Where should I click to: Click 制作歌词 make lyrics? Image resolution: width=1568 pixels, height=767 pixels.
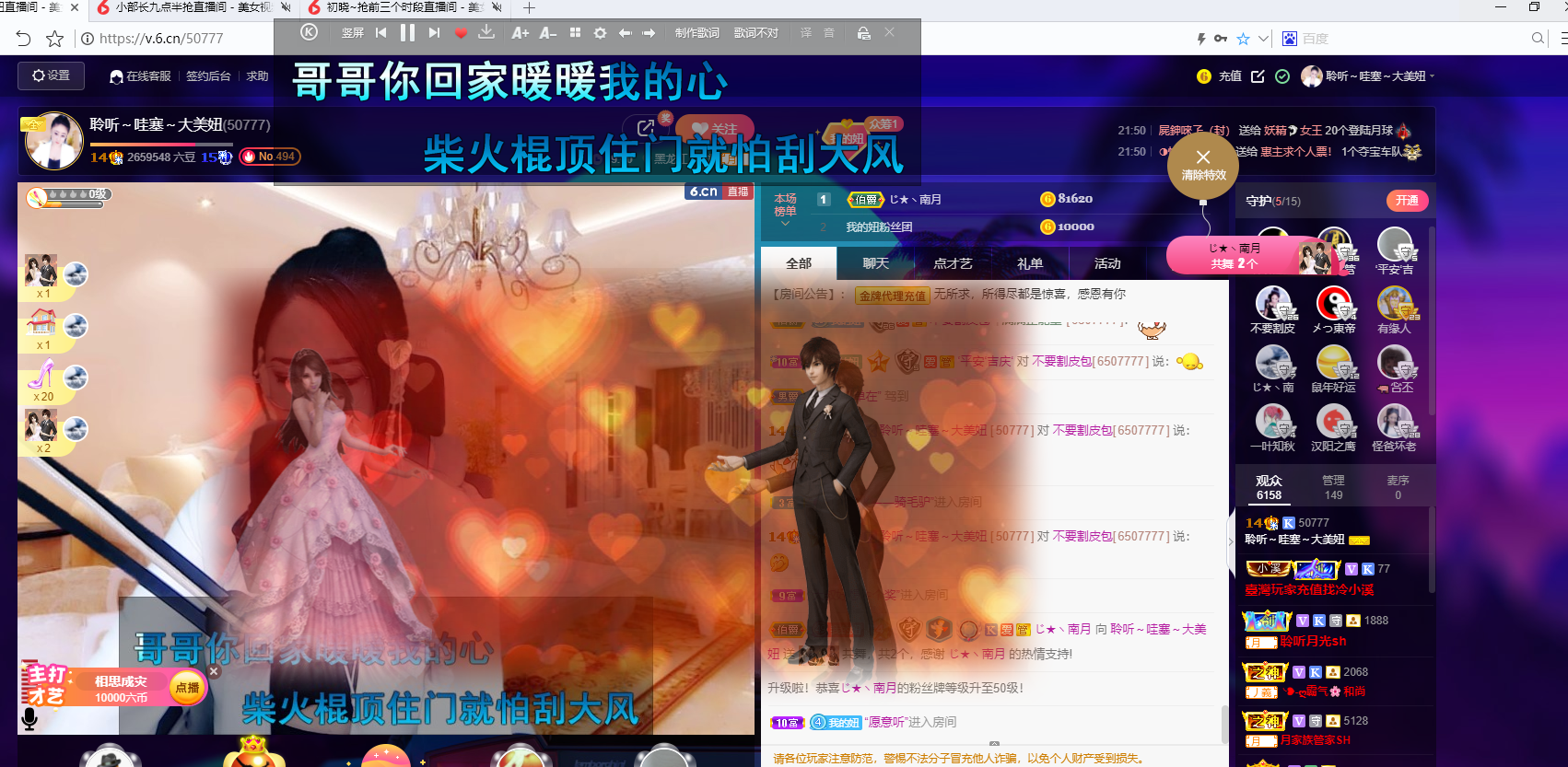(696, 32)
